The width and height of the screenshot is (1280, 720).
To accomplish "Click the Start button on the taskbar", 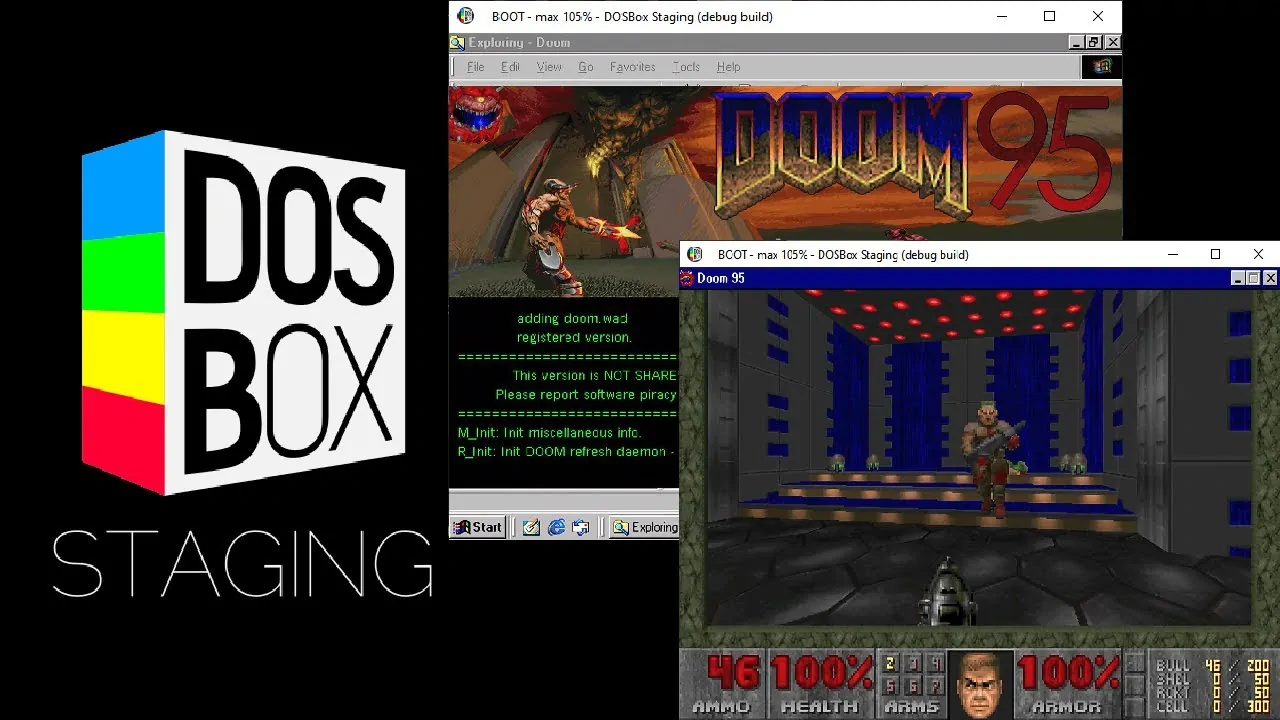I will tap(477, 527).
